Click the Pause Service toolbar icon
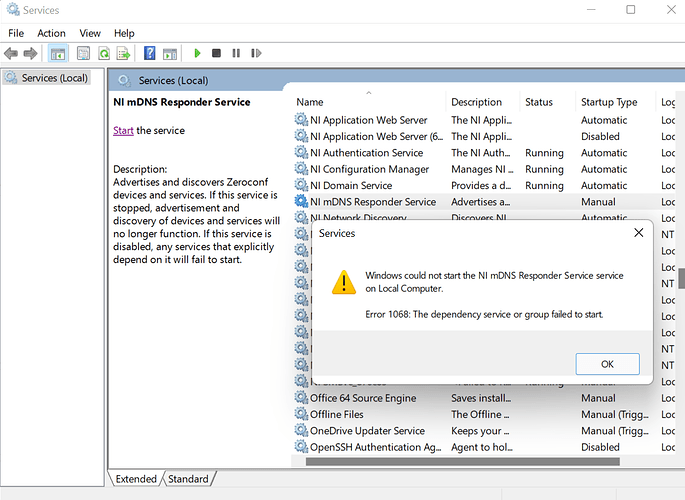Screen dimensions: 685x500 tap(236, 53)
